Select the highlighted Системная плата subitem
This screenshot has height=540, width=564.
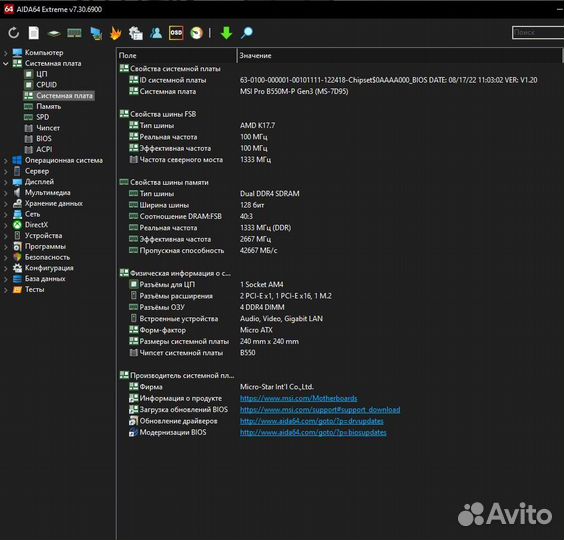[64, 96]
